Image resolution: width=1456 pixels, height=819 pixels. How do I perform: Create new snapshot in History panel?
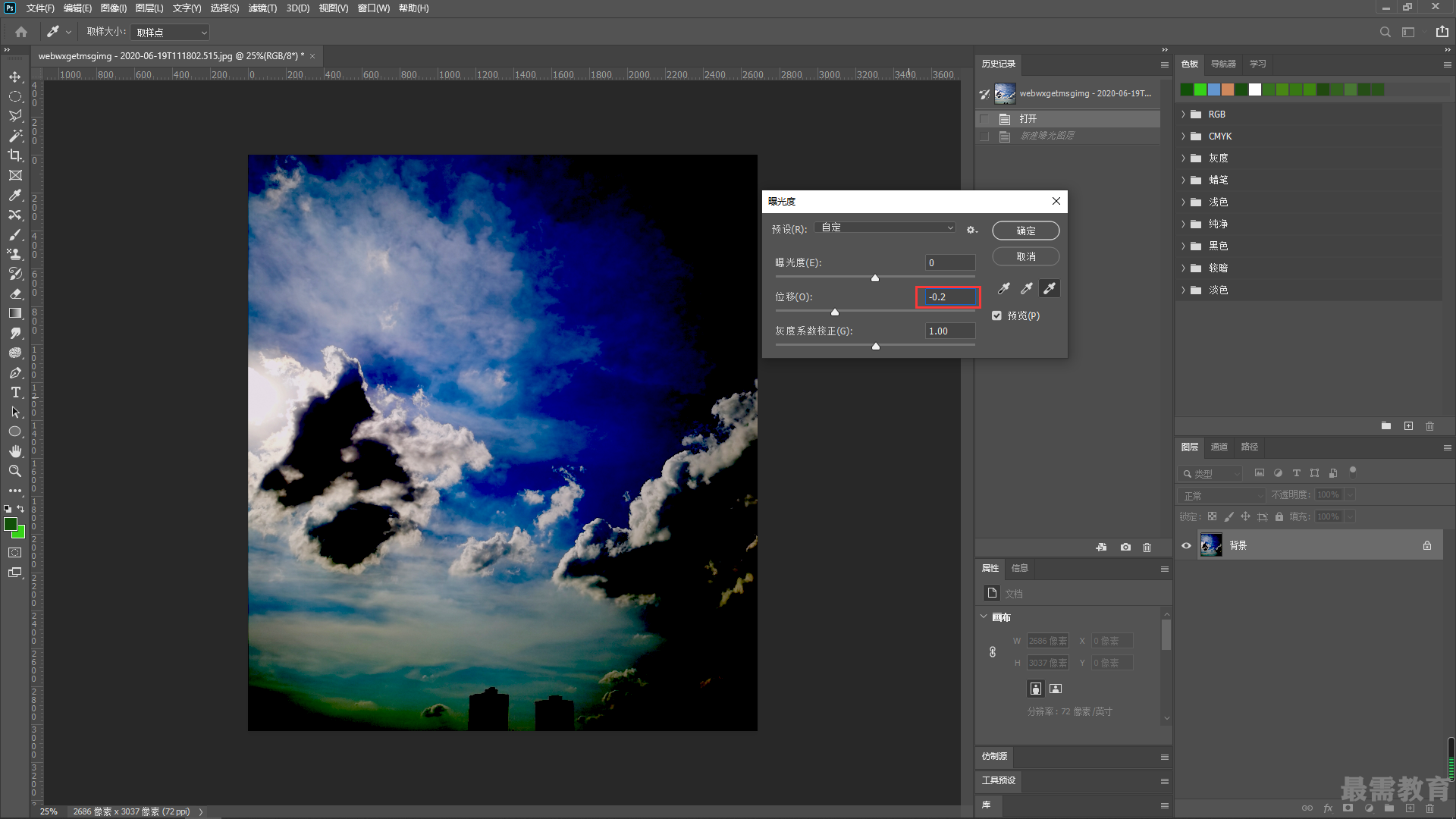(1125, 547)
